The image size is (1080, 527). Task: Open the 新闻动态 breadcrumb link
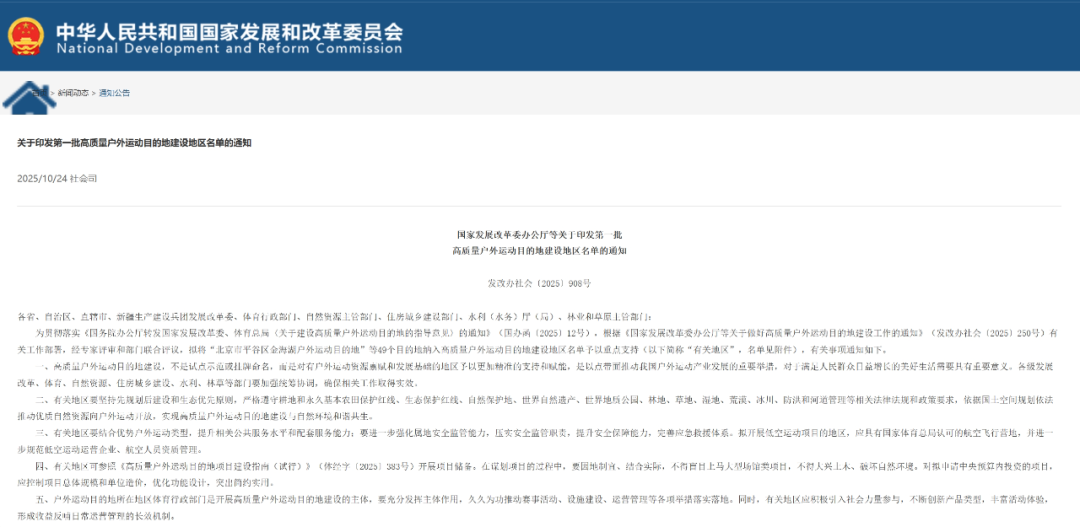pos(71,93)
